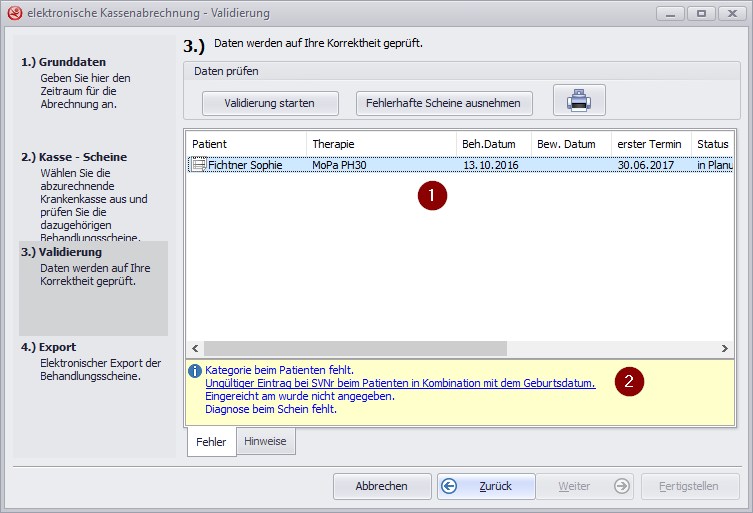753x513 pixels.
Task: Click the scrollbar right arrow
Action: coord(727,348)
